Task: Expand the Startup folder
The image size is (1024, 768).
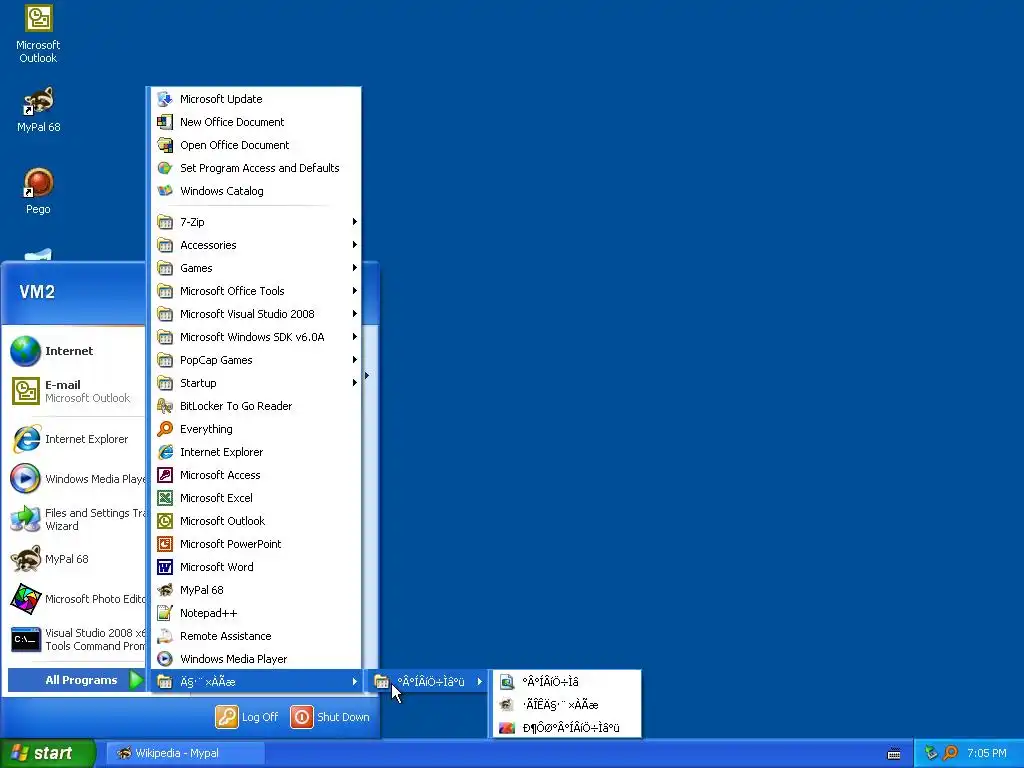Action: 256,383
